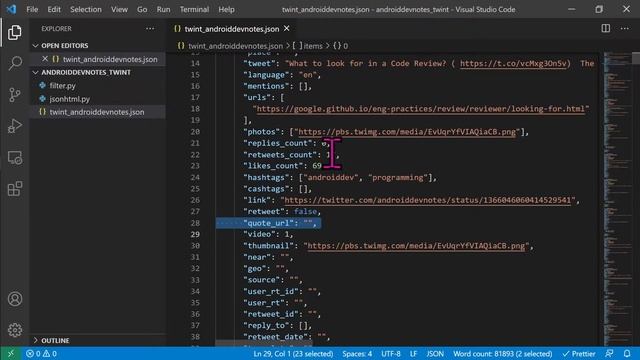Open the google.github.io eng-practices URL

[421, 109]
